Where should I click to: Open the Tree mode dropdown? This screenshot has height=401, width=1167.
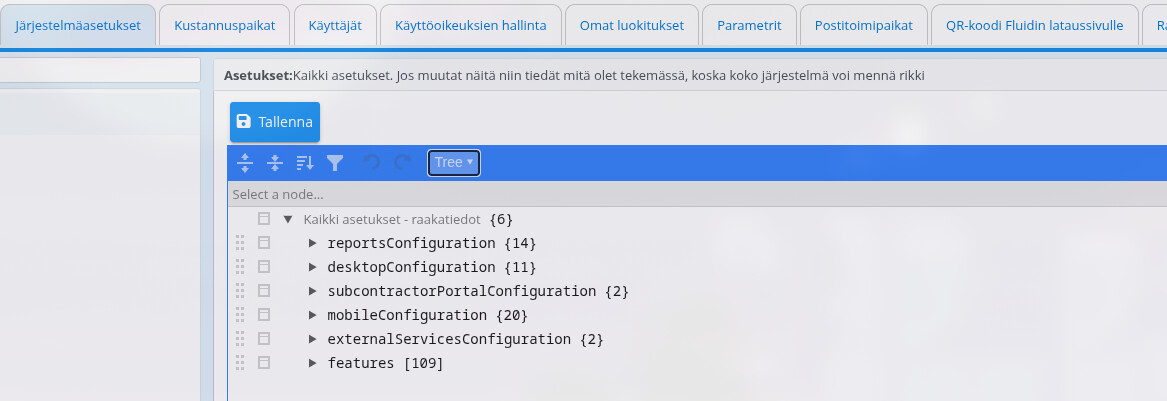tap(454, 162)
